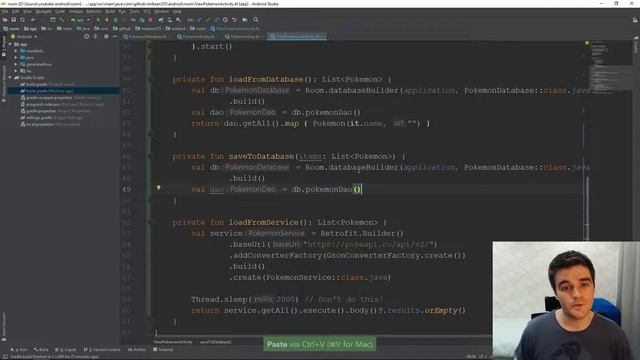Open the Build menu
This screenshot has width=640, height=360.
click(x=110, y=11)
